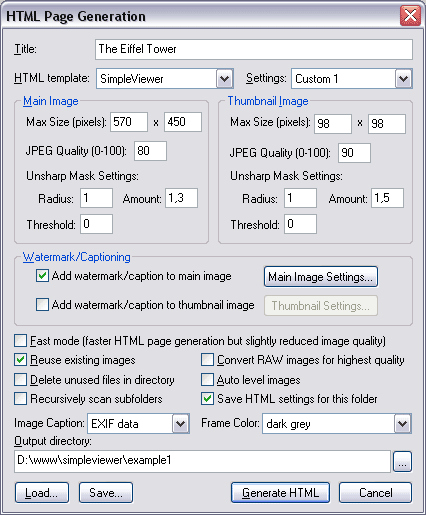Click the Save... button

pos(106,493)
